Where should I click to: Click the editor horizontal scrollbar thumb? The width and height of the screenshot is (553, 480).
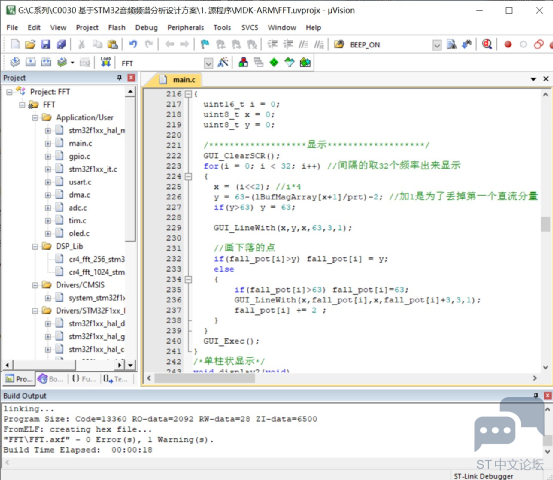pyautogui.click(x=205, y=378)
